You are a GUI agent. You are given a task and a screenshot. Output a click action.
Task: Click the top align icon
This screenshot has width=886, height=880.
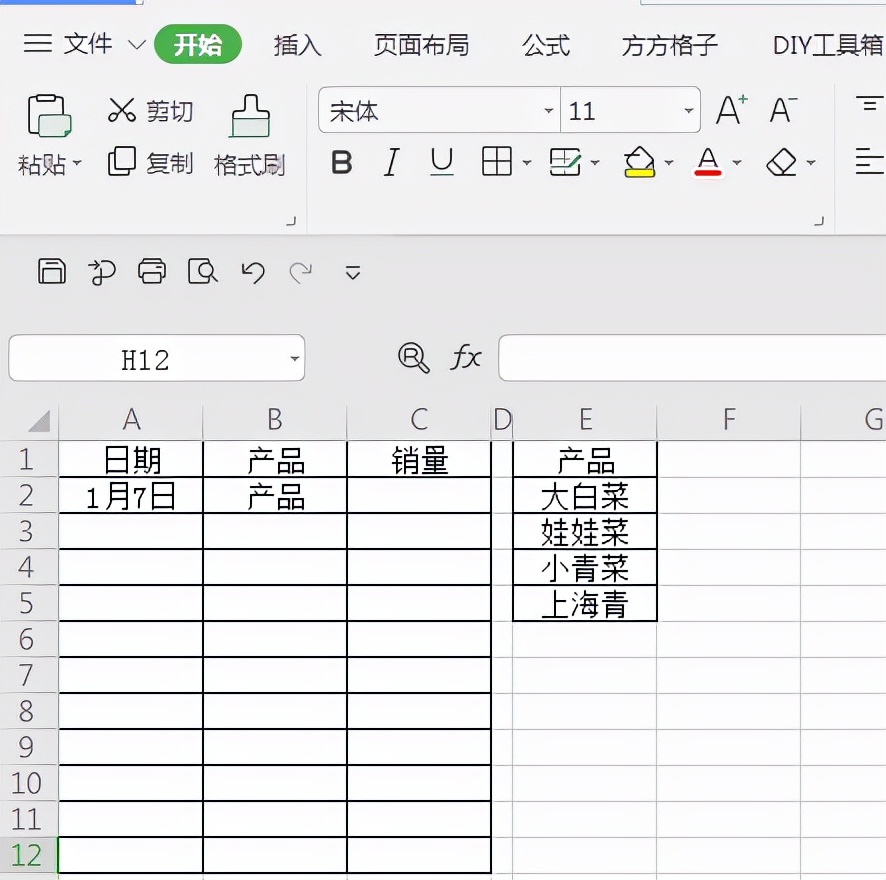pos(869,104)
